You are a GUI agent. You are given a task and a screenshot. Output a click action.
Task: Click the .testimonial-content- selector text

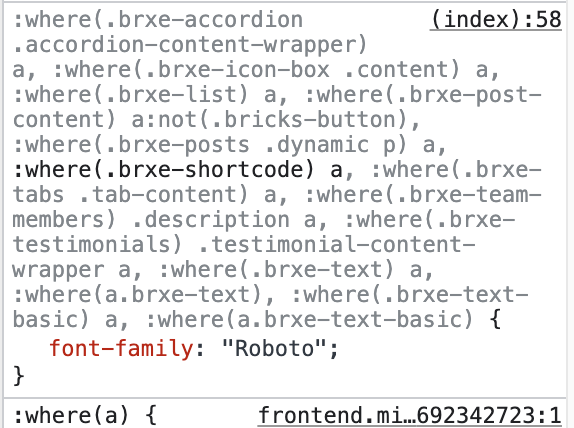[337, 245]
